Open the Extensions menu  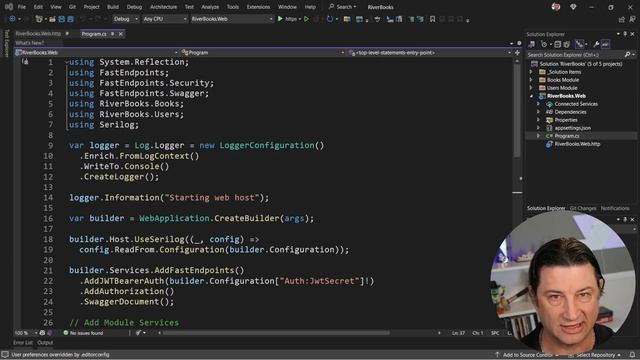tap(258, 7)
